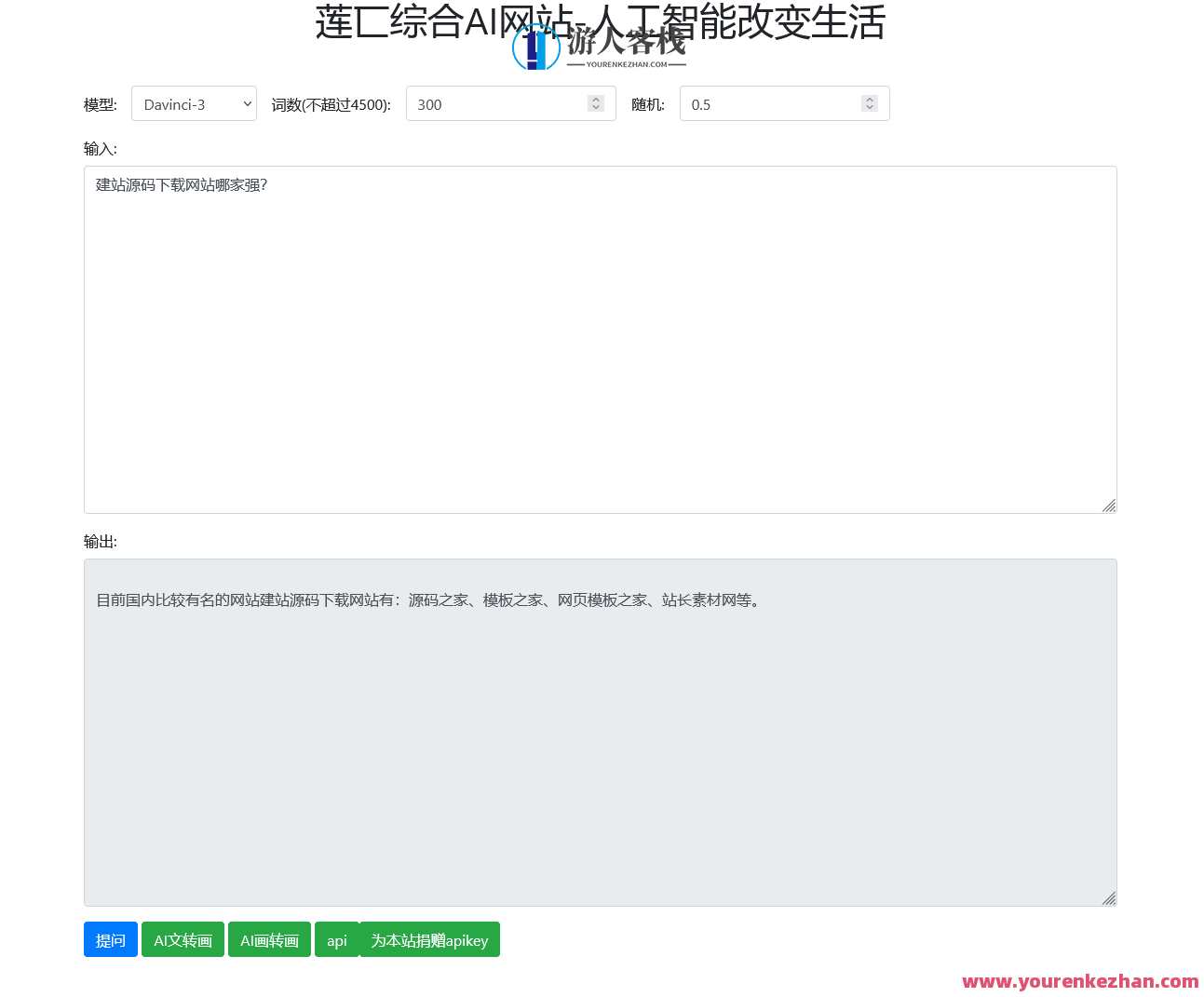This screenshot has width=1204, height=997.
Task: Open the Davinci-3 model dropdown
Action: coord(194,104)
